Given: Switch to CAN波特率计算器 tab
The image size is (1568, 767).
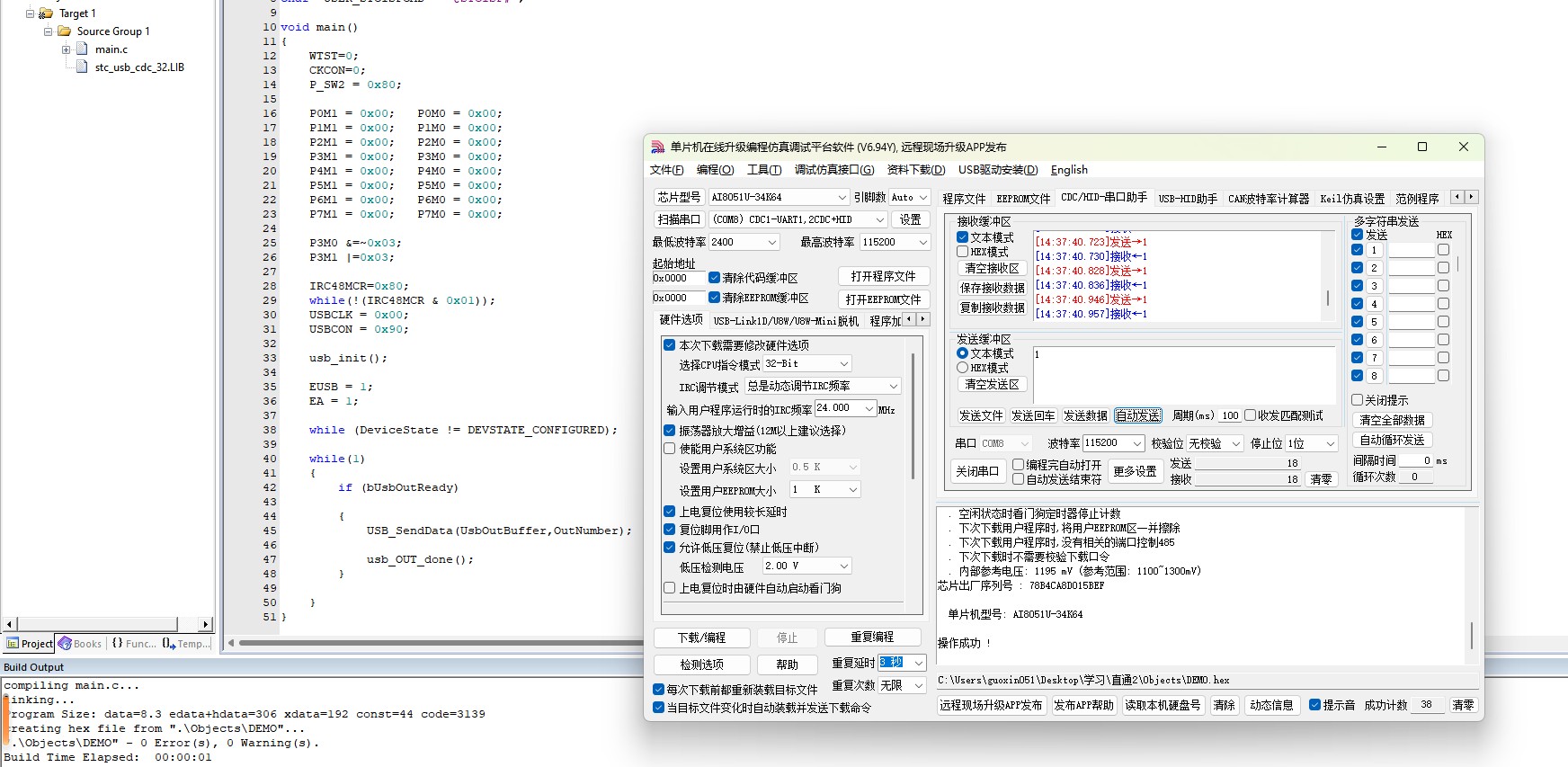Looking at the screenshot, I should [x=1269, y=199].
